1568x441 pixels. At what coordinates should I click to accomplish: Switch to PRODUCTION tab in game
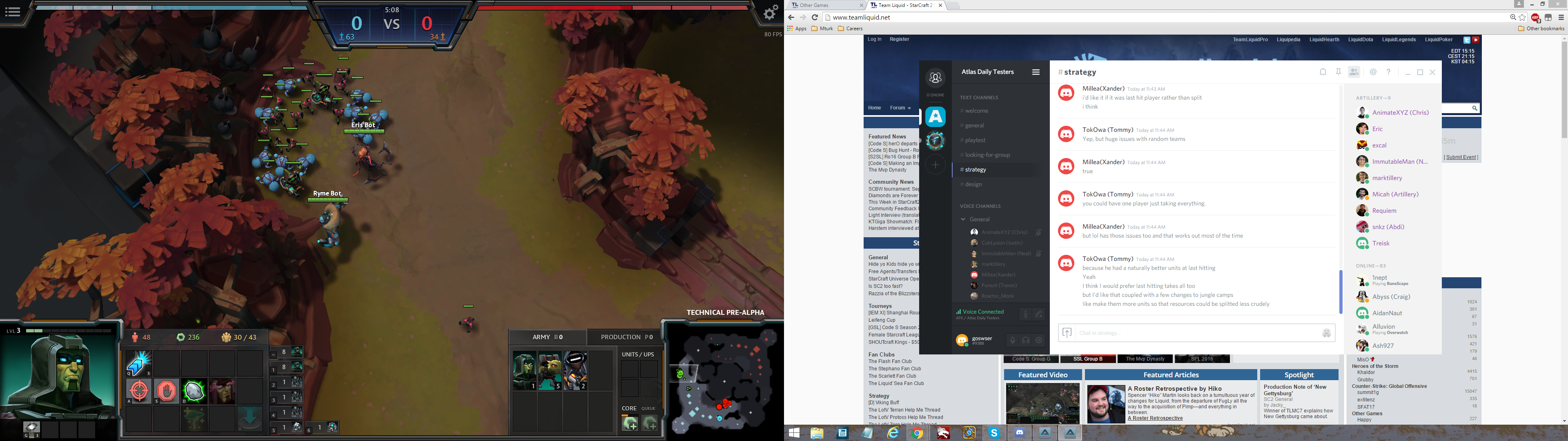(626, 337)
